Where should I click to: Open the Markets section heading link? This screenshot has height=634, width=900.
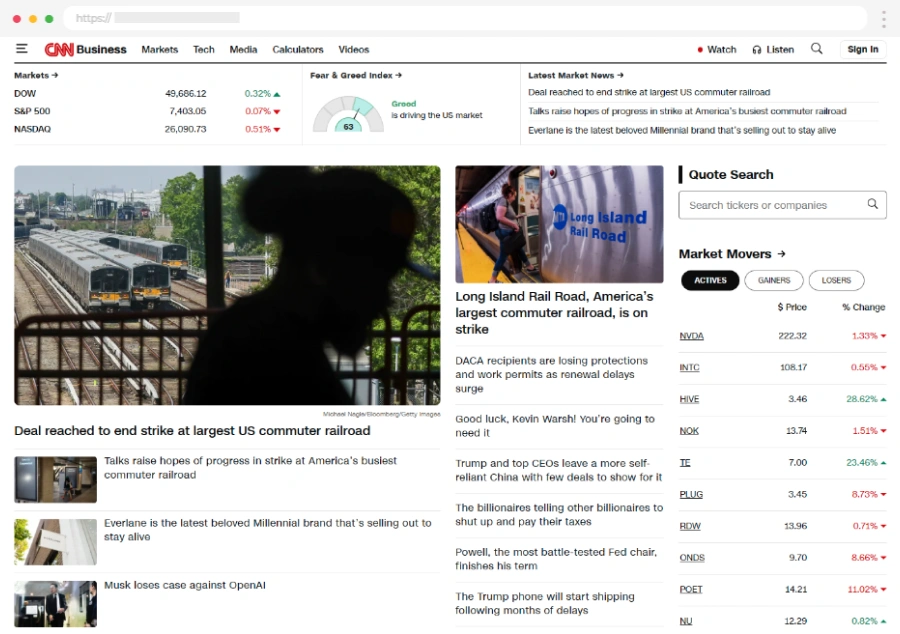pyautogui.click(x=36, y=75)
